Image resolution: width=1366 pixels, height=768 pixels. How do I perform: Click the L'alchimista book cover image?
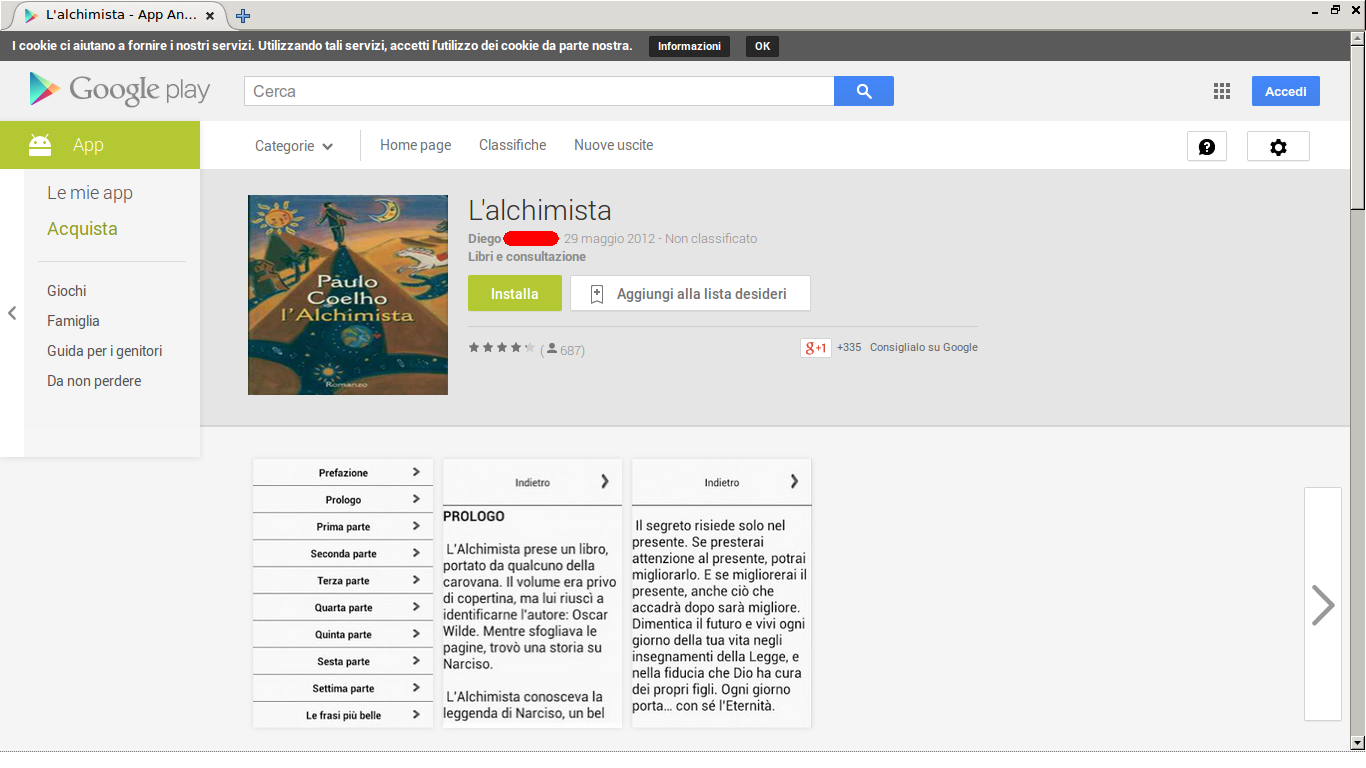click(x=348, y=295)
